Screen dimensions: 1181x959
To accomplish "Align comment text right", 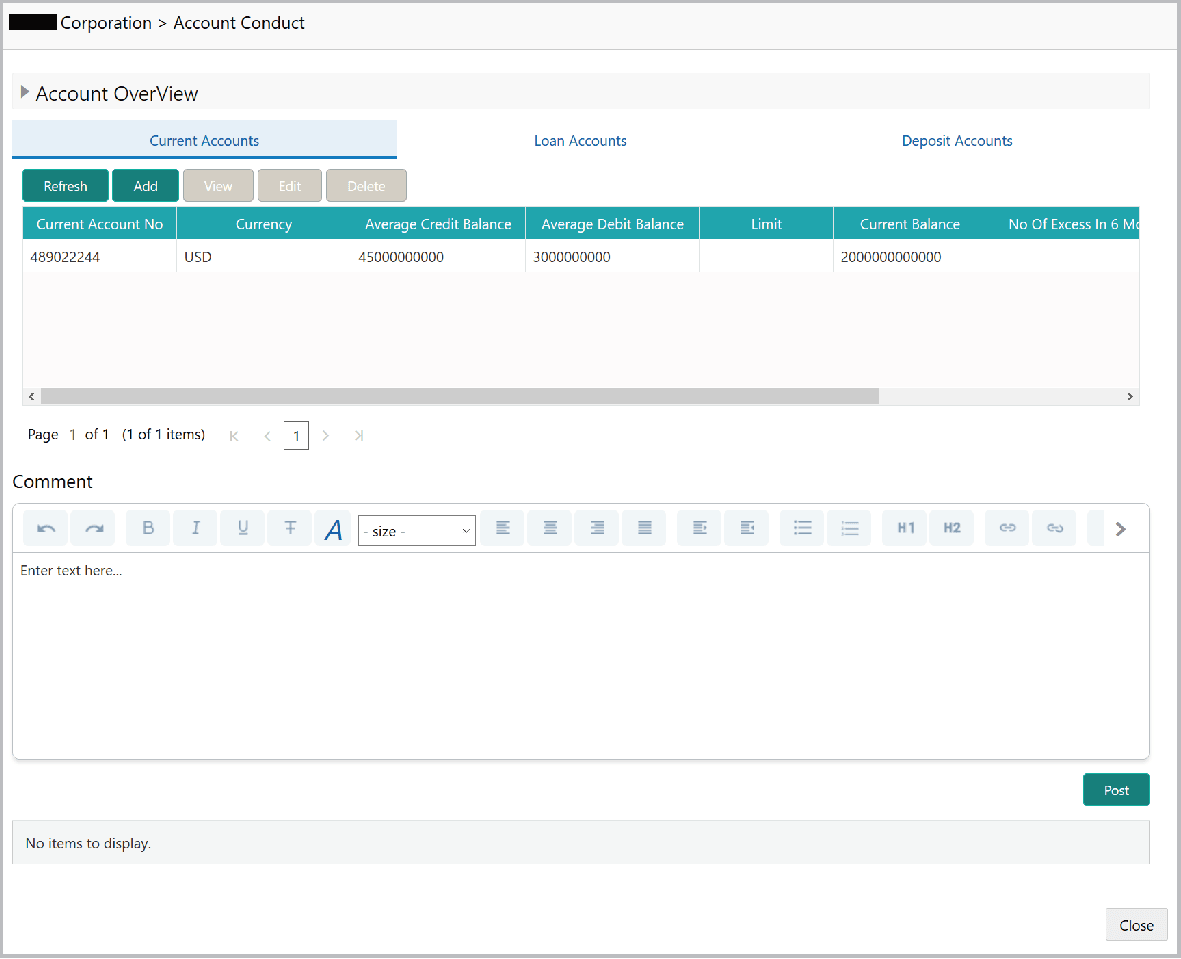I will pos(597,528).
